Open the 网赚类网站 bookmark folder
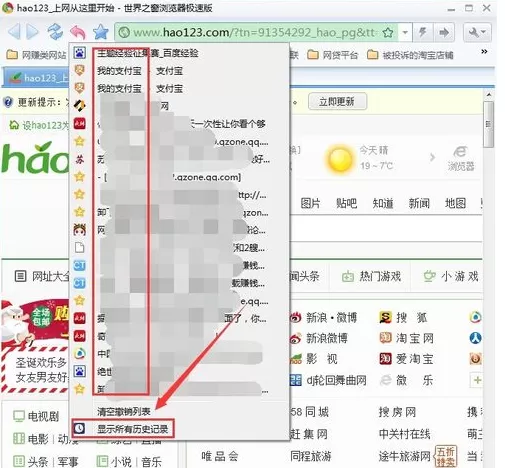The width and height of the screenshot is (505, 468). [36, 55]
